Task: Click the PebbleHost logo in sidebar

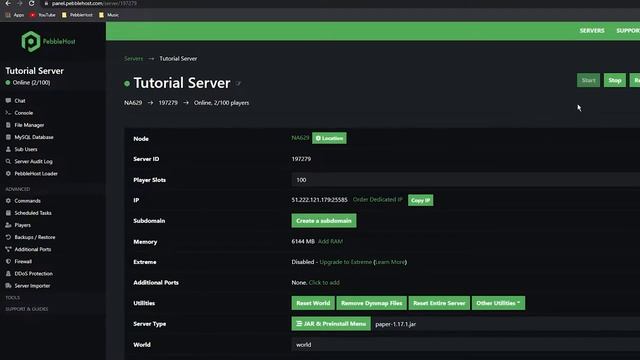Action: 48,41
